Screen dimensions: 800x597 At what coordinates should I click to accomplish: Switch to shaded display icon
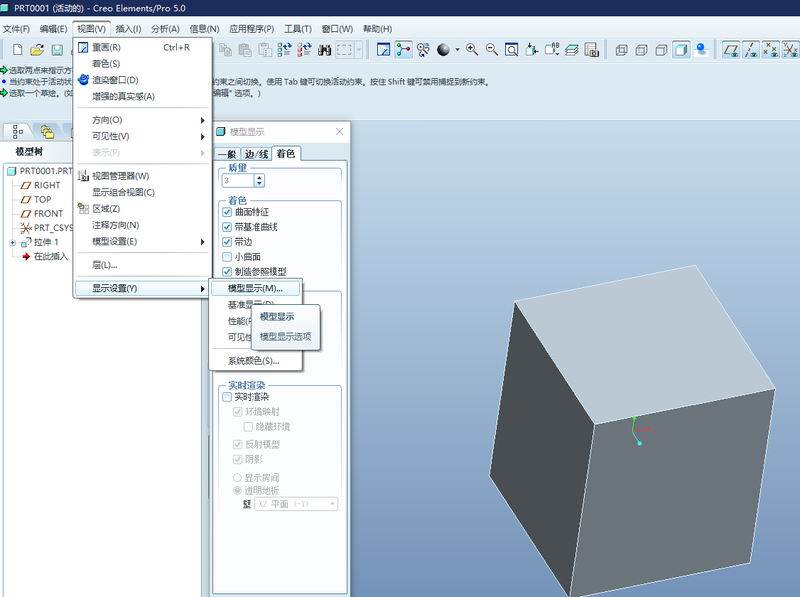click(x=681, y=50)
